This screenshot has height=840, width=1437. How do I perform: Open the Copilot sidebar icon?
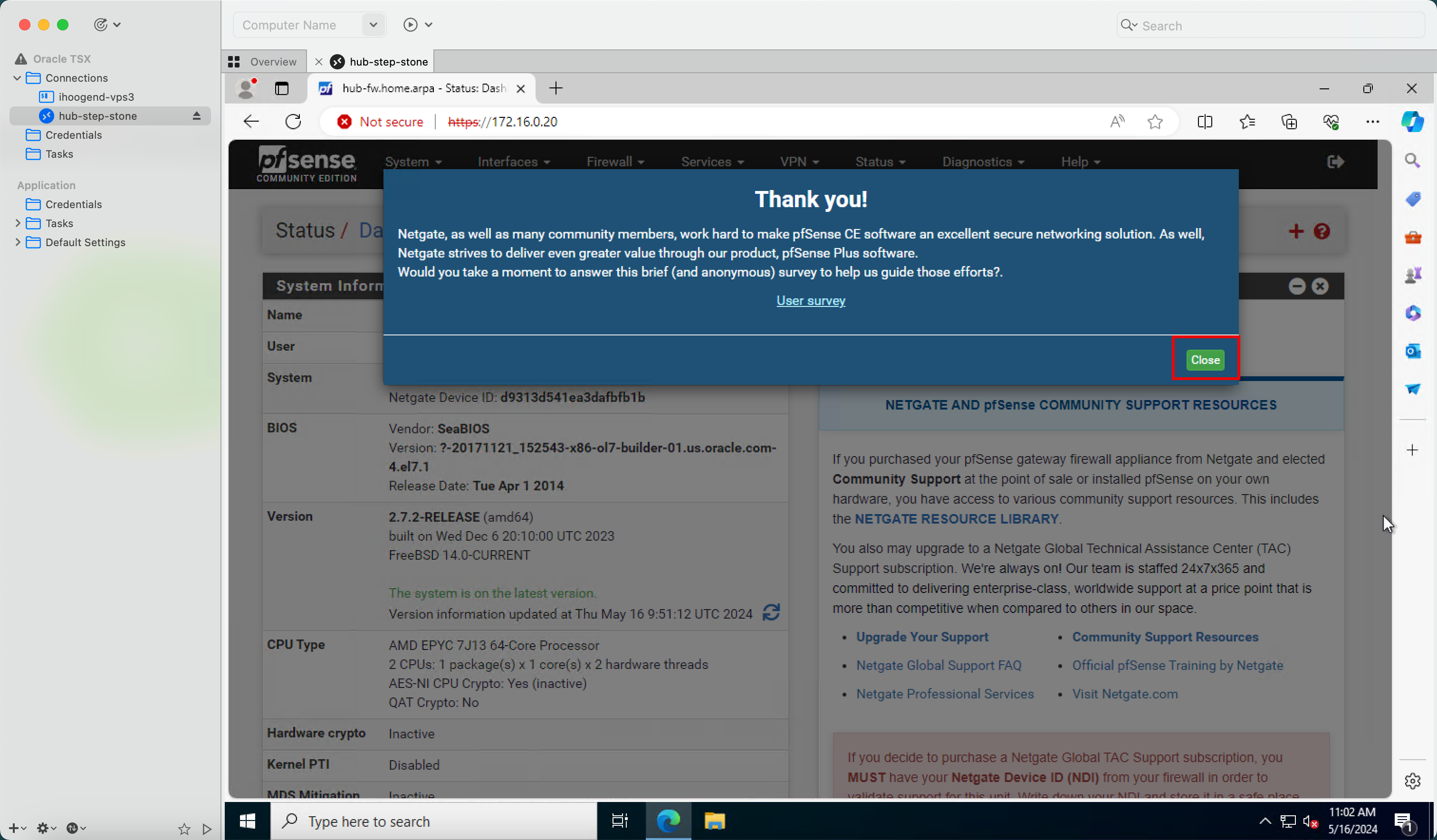1411,122
